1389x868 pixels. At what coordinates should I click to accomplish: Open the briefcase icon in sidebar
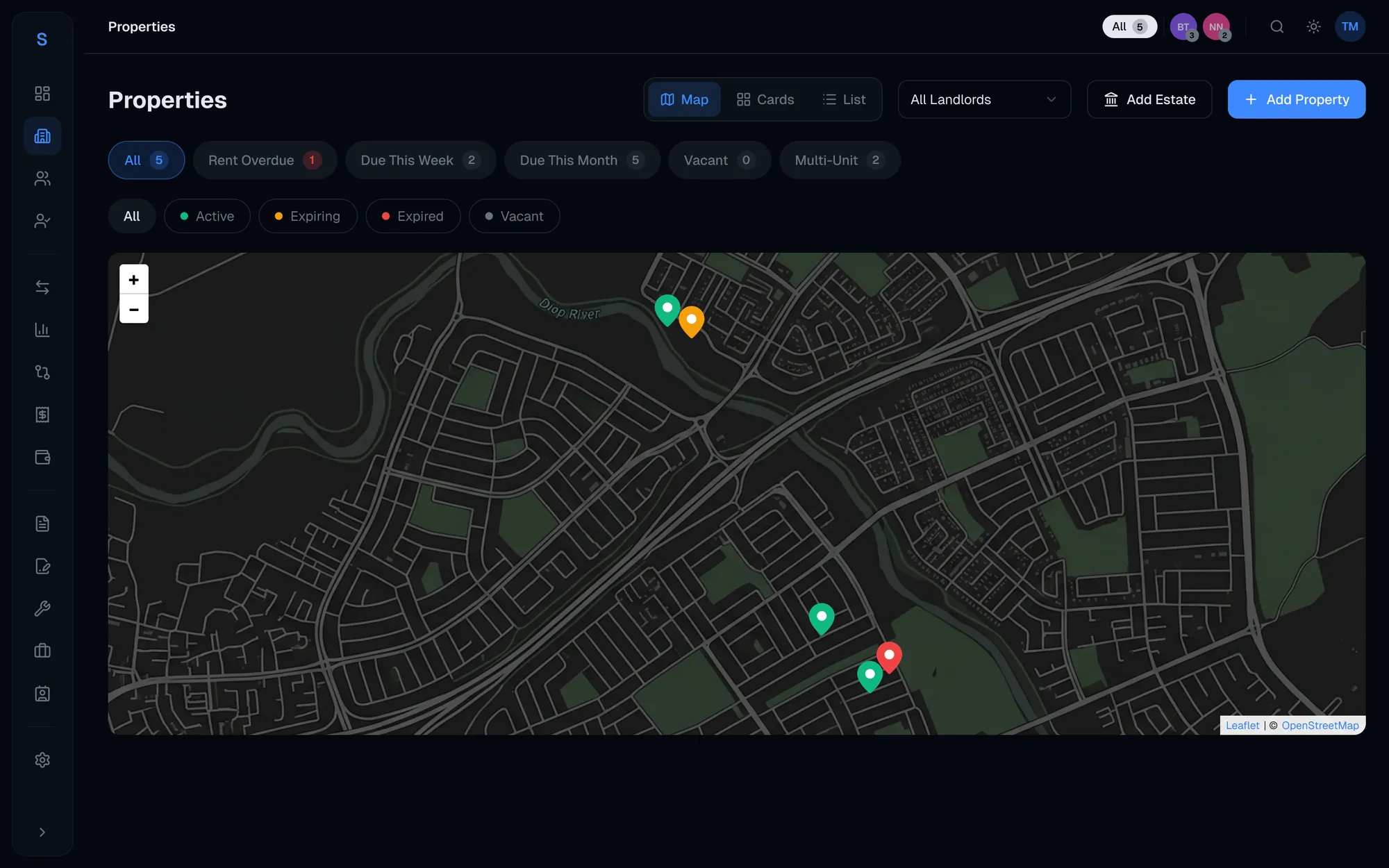(42, 651)
